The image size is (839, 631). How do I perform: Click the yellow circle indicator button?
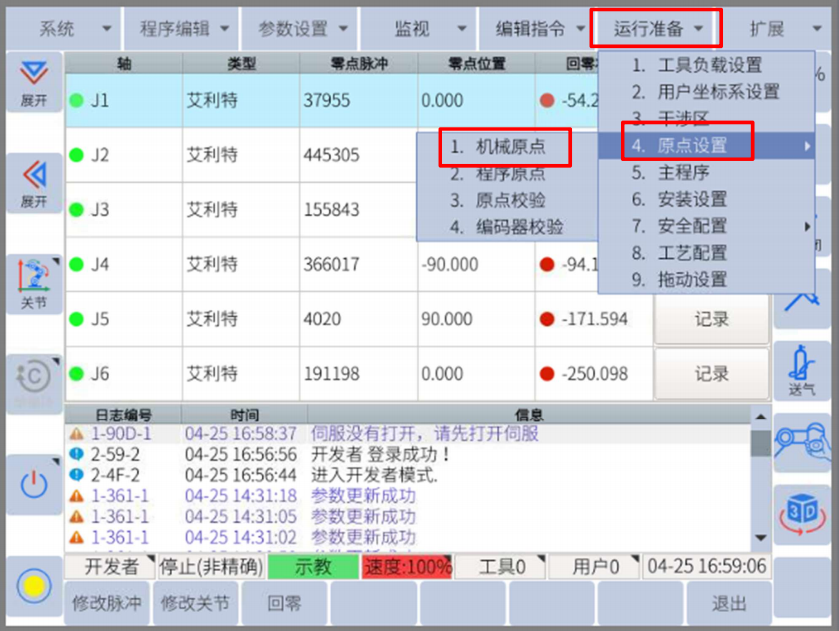(34, 586)
